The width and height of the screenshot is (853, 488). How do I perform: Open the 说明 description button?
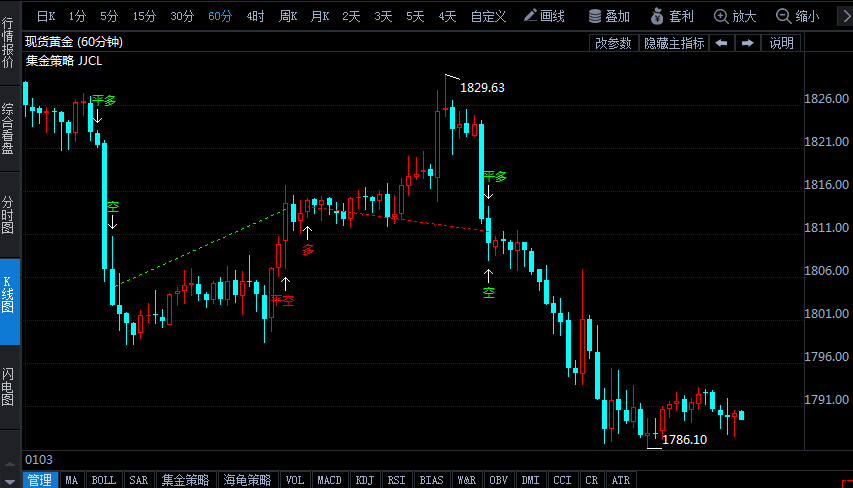click(x=781, y=43)
